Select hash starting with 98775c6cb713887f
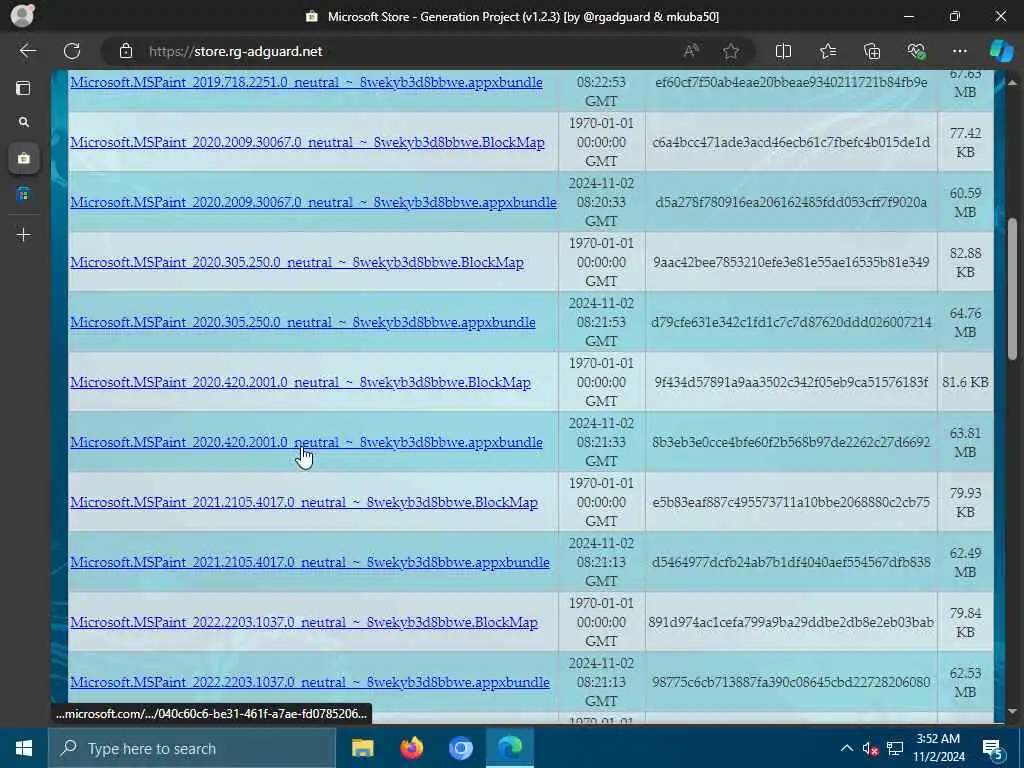Image resolution: width=1024 pixels, height=768 pixels. tap(791, 682)
